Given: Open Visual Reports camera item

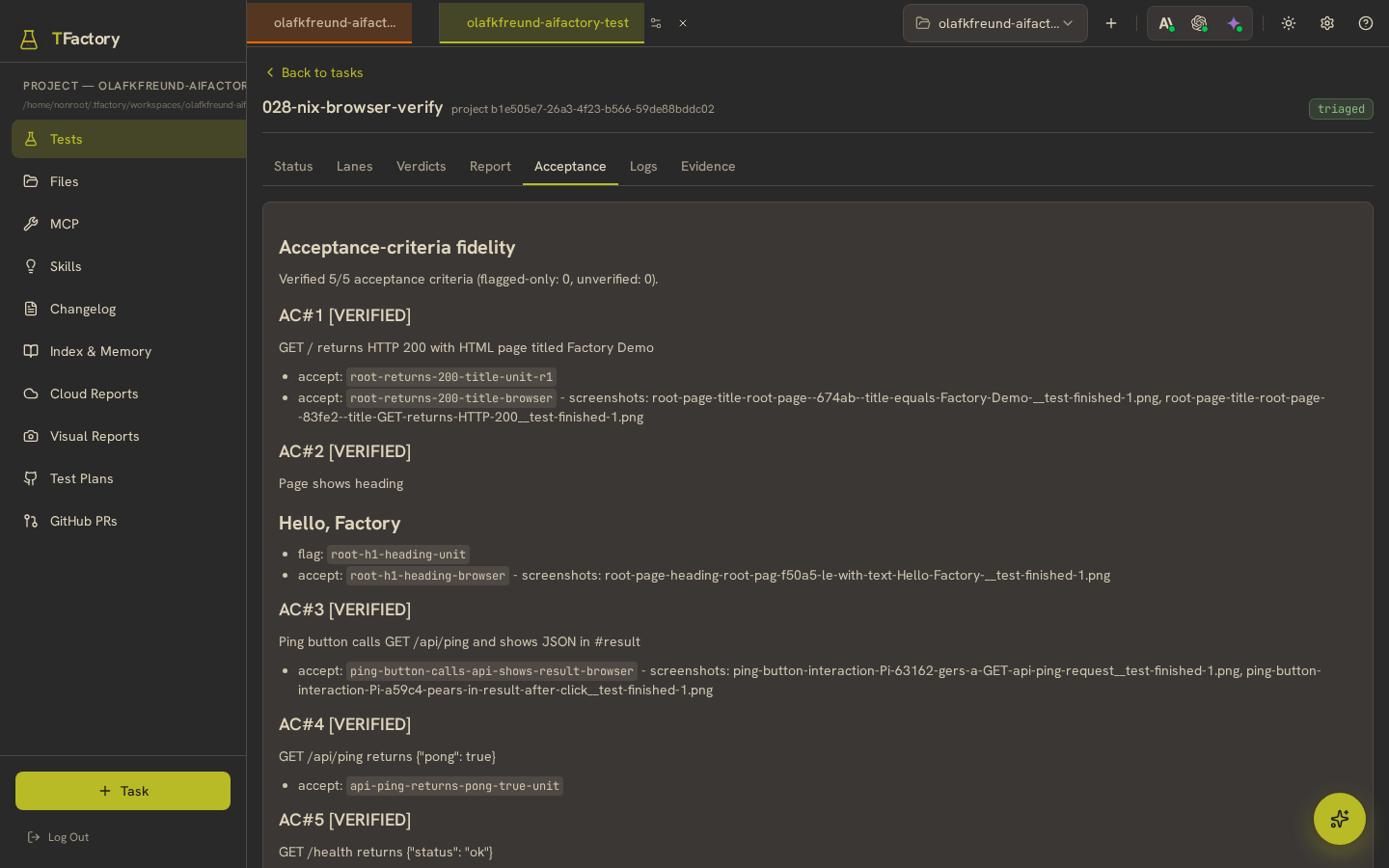Looking at the screenshot, I should (129, 436).
